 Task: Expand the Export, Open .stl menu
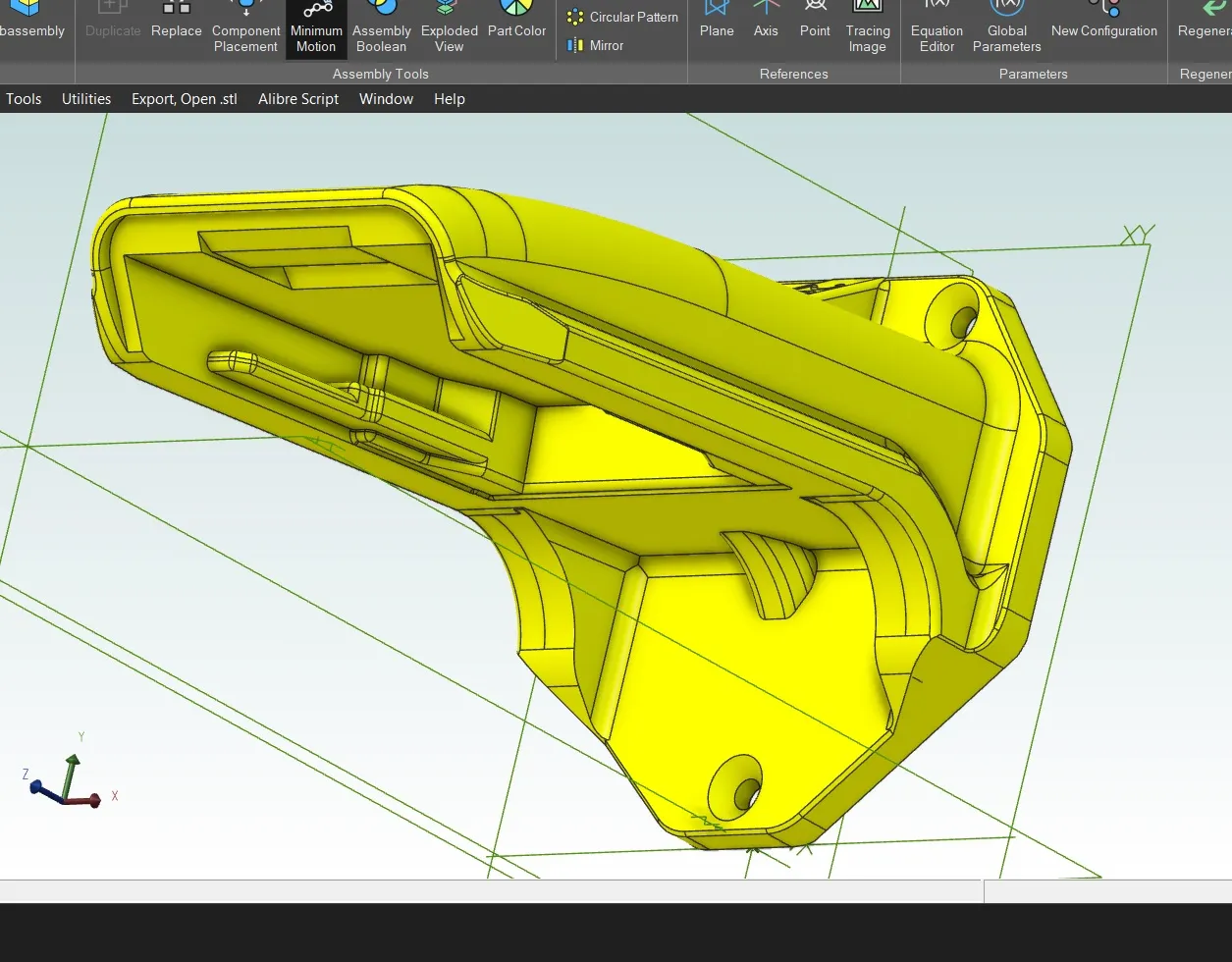(x=185, y=98)
